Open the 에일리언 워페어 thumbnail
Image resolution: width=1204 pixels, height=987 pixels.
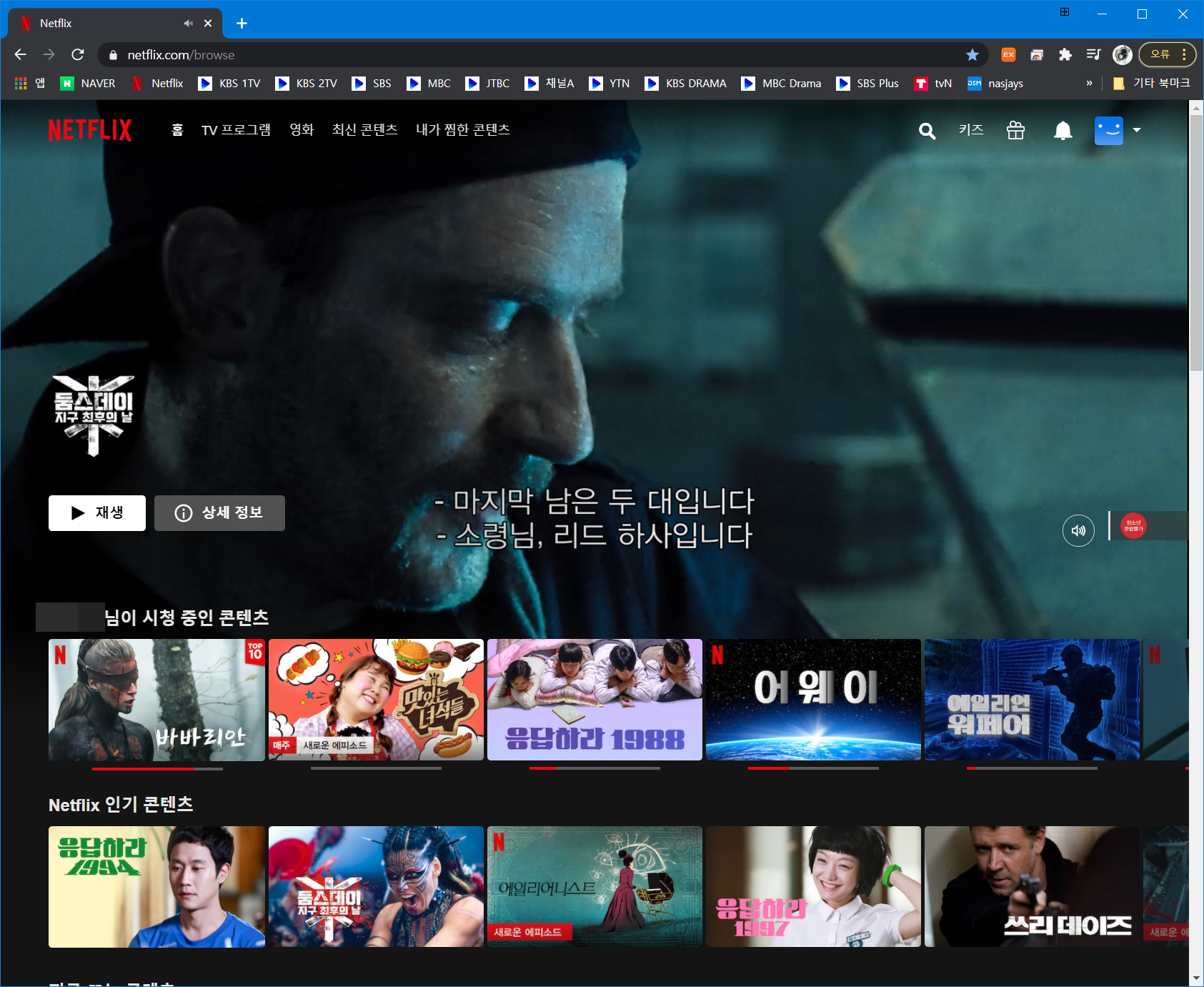[1032, 700]
